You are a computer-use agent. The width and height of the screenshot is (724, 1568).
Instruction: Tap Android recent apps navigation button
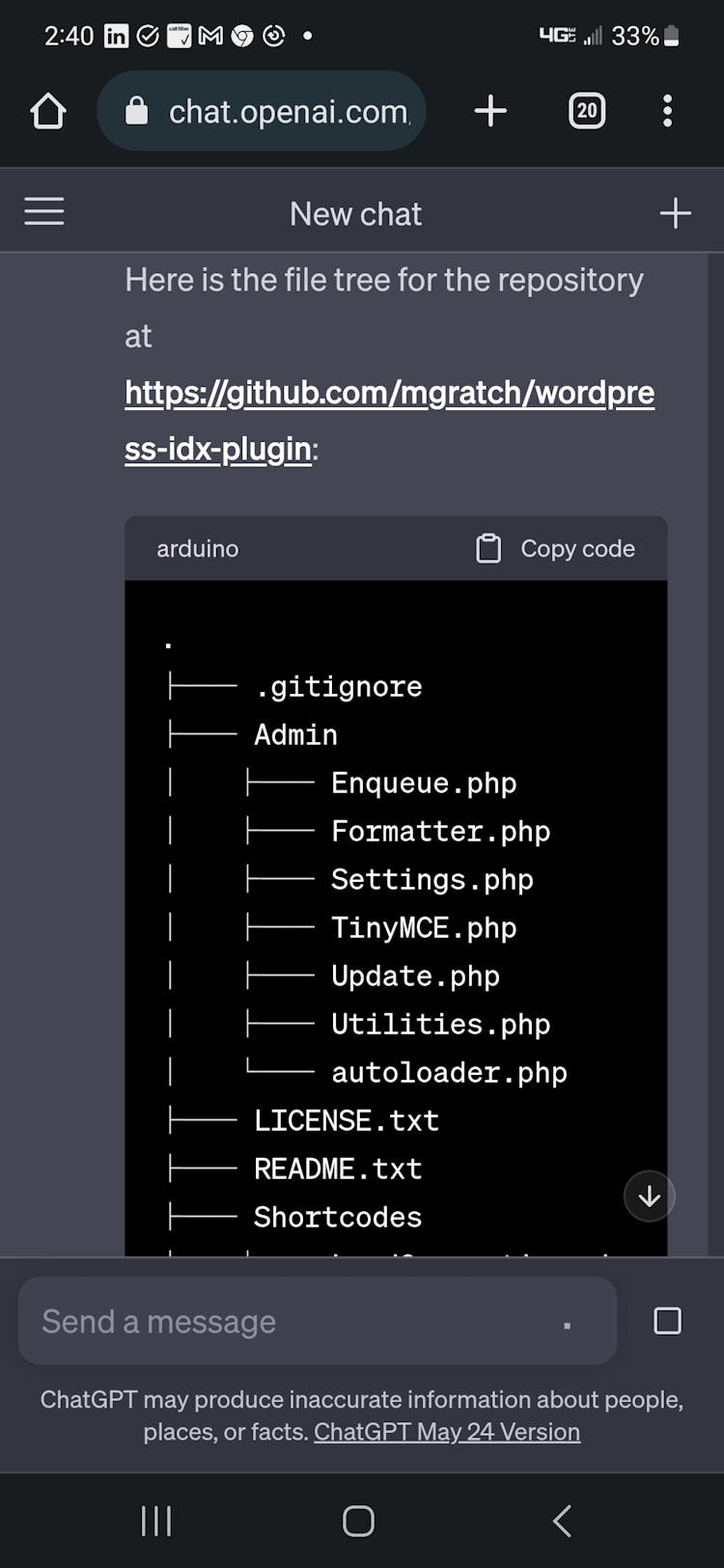point(156,1521)
